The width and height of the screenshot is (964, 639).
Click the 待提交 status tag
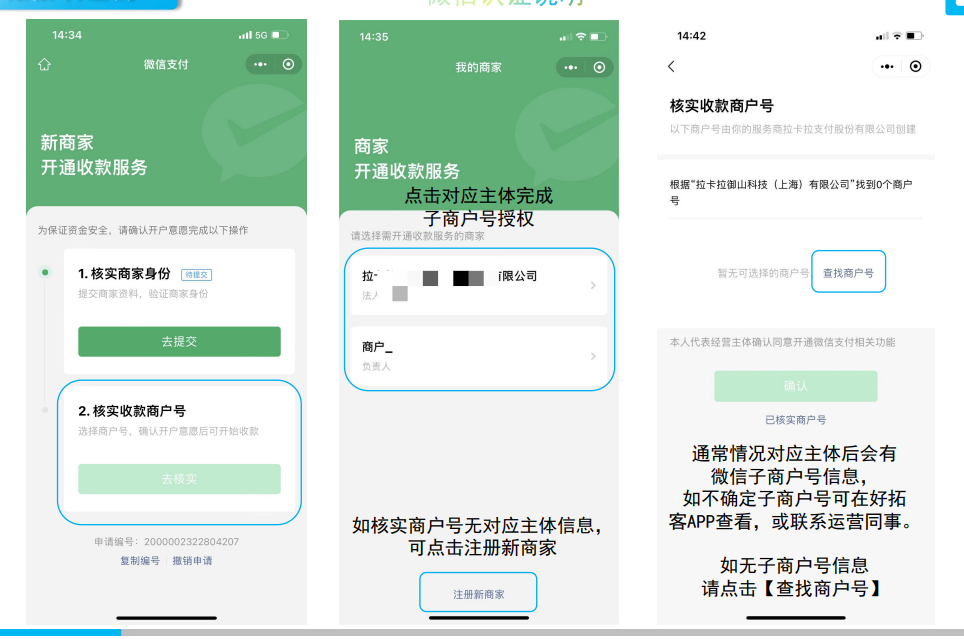(x=197, y=275)
